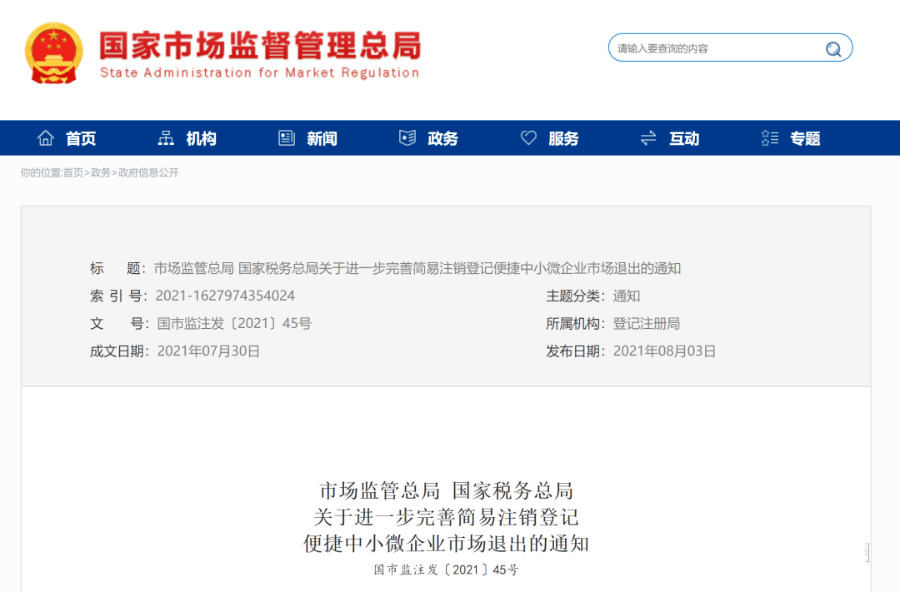Click the 标题 row title text
Image resolution: width=900 pixels, height=592 pixels.
(x=417, y=268)
